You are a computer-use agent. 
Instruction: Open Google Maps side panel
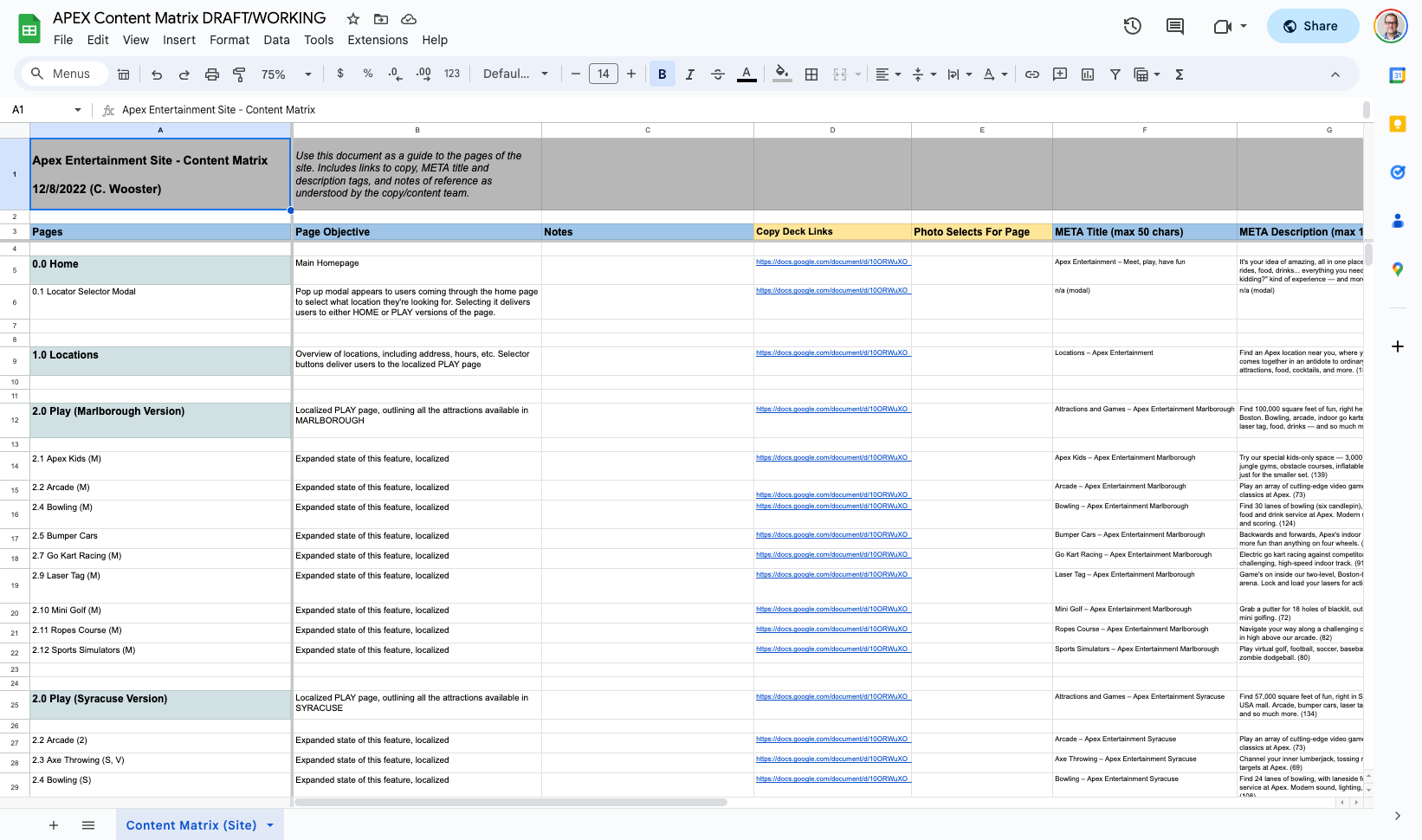point(1398,269)
